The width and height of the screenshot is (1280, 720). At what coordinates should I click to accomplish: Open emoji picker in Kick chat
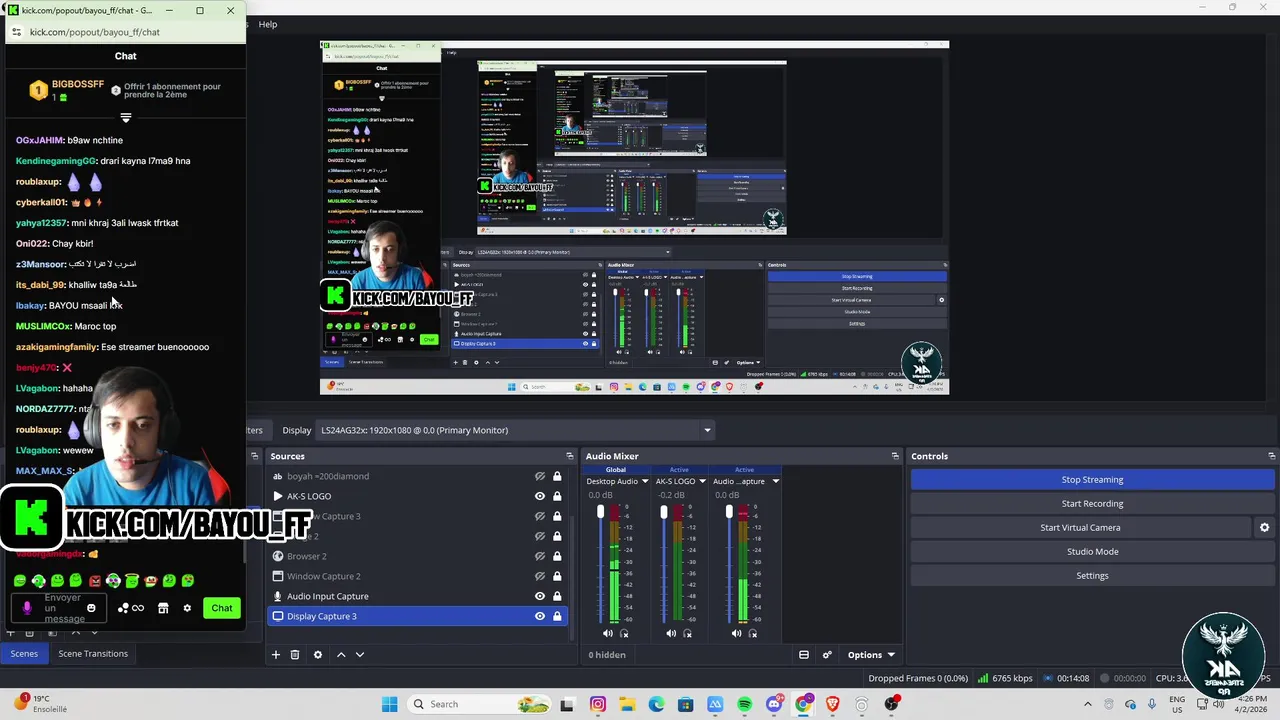pos(91,608)
